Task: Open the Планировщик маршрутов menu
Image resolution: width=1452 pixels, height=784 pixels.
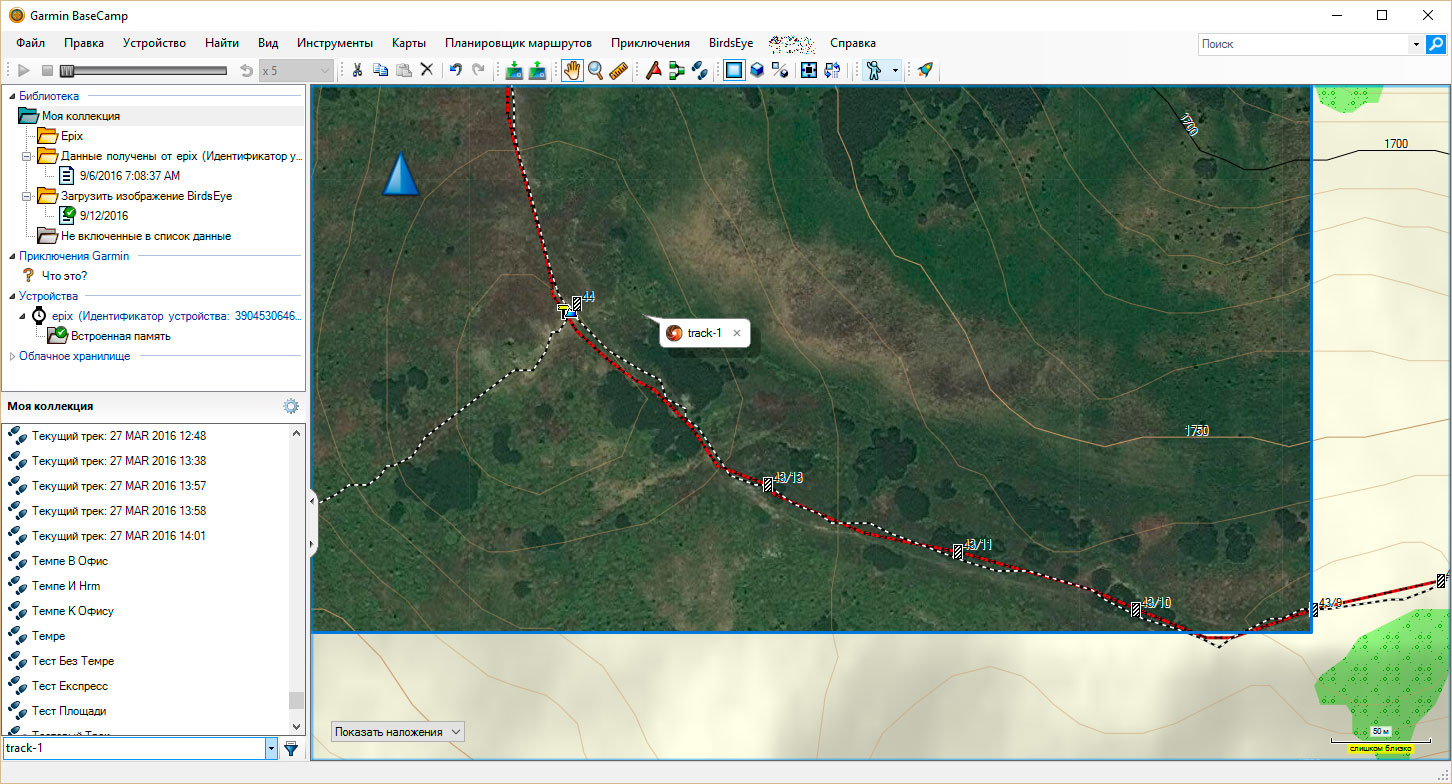Action: click(518, 43)
